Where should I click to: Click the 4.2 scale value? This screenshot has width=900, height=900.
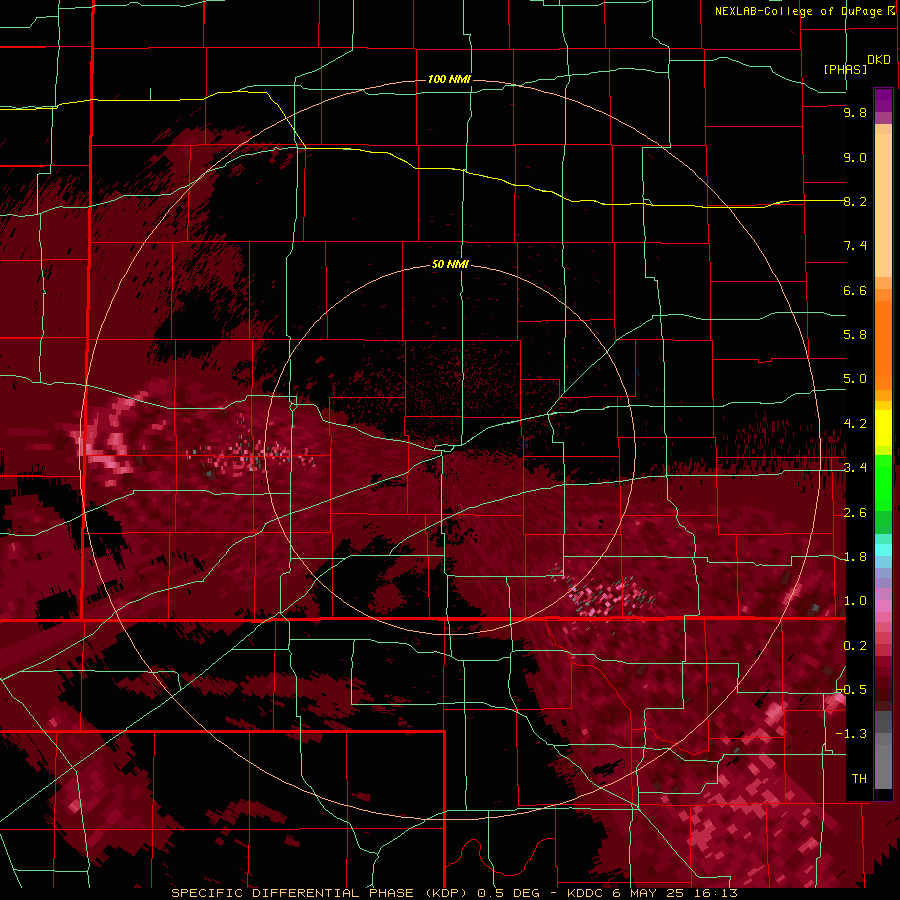pos(855,424)
